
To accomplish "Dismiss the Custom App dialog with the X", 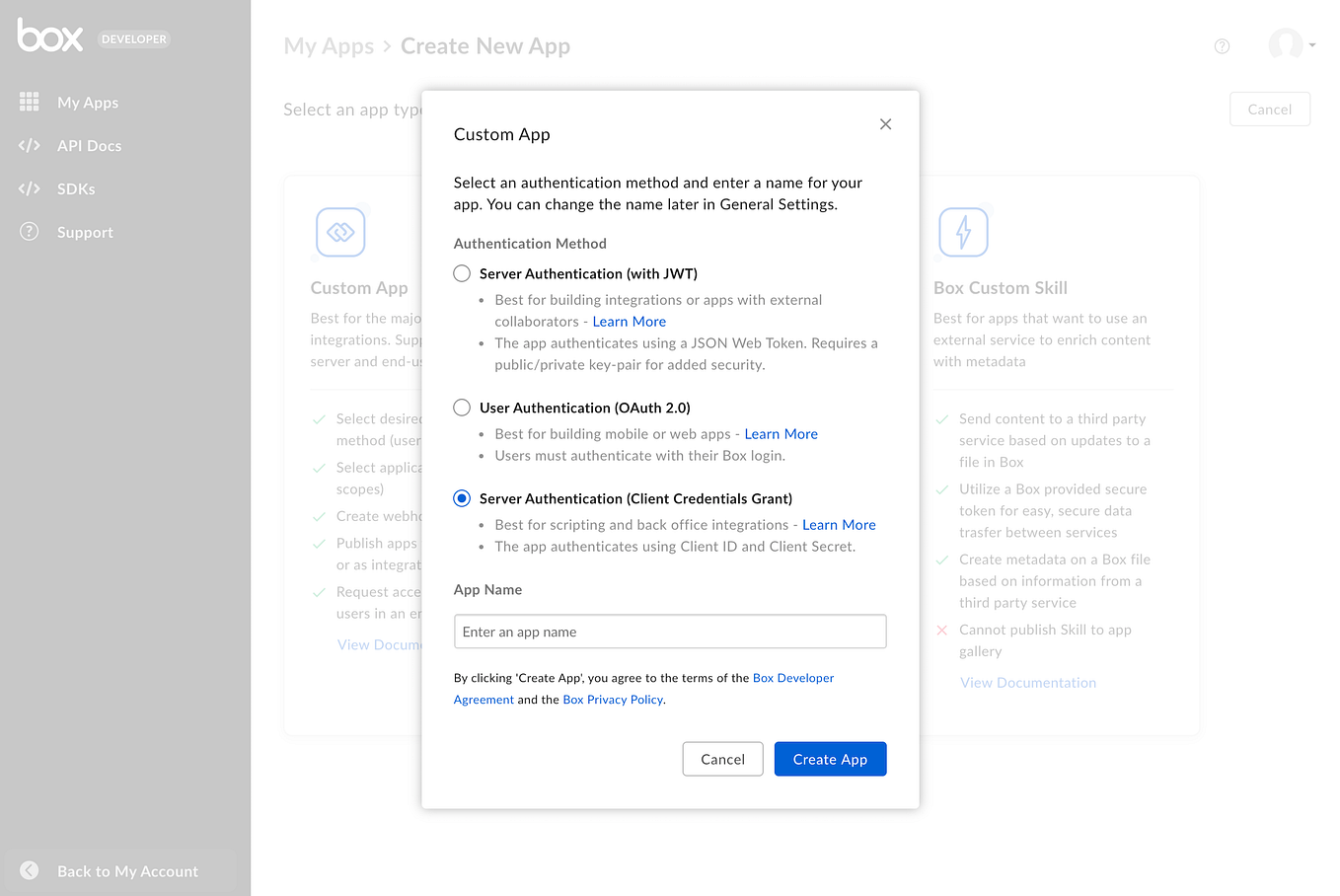I will pyautogui.click(x=885, y=124).
